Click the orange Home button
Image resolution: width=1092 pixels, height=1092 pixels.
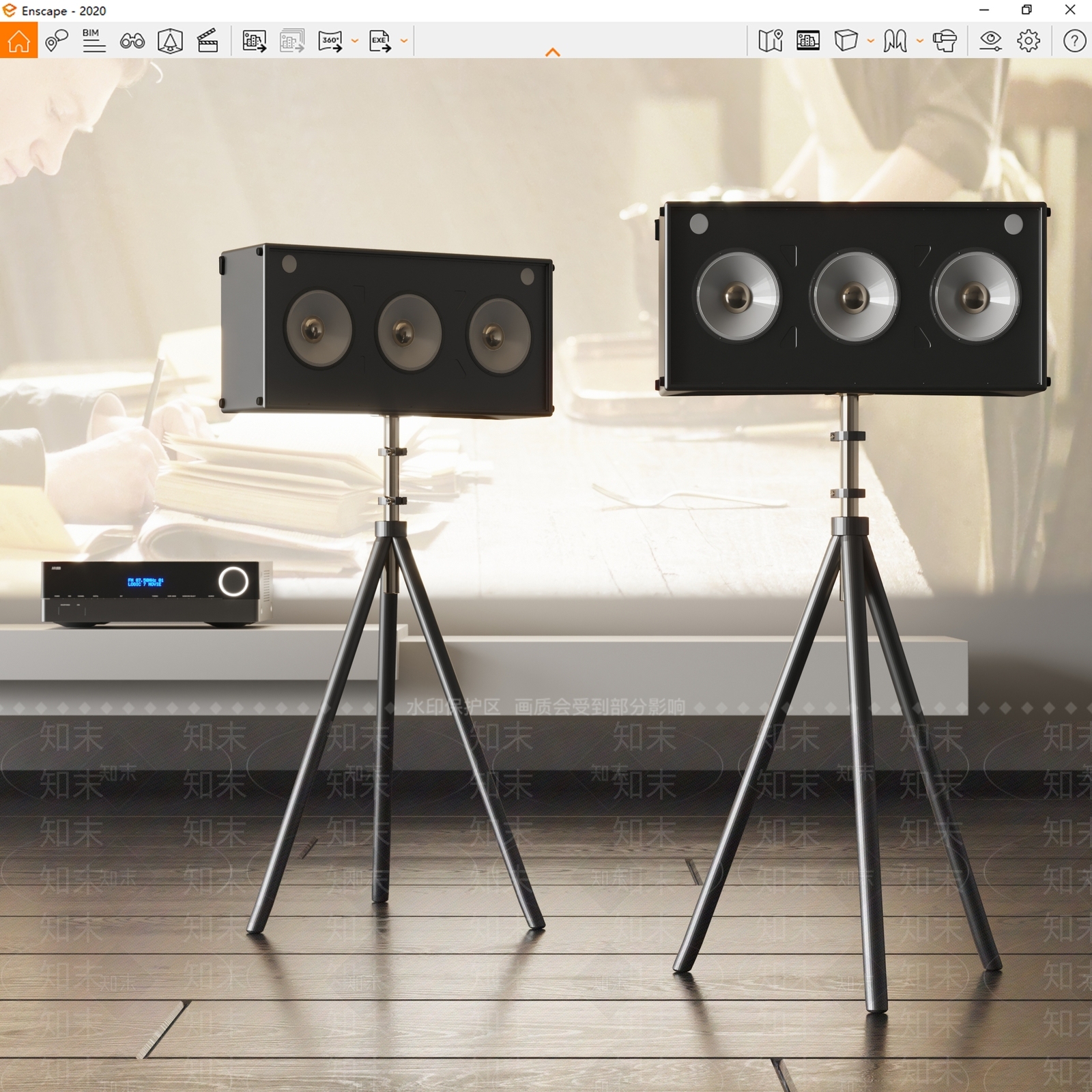pyautogui.click(x=18, y=40)
